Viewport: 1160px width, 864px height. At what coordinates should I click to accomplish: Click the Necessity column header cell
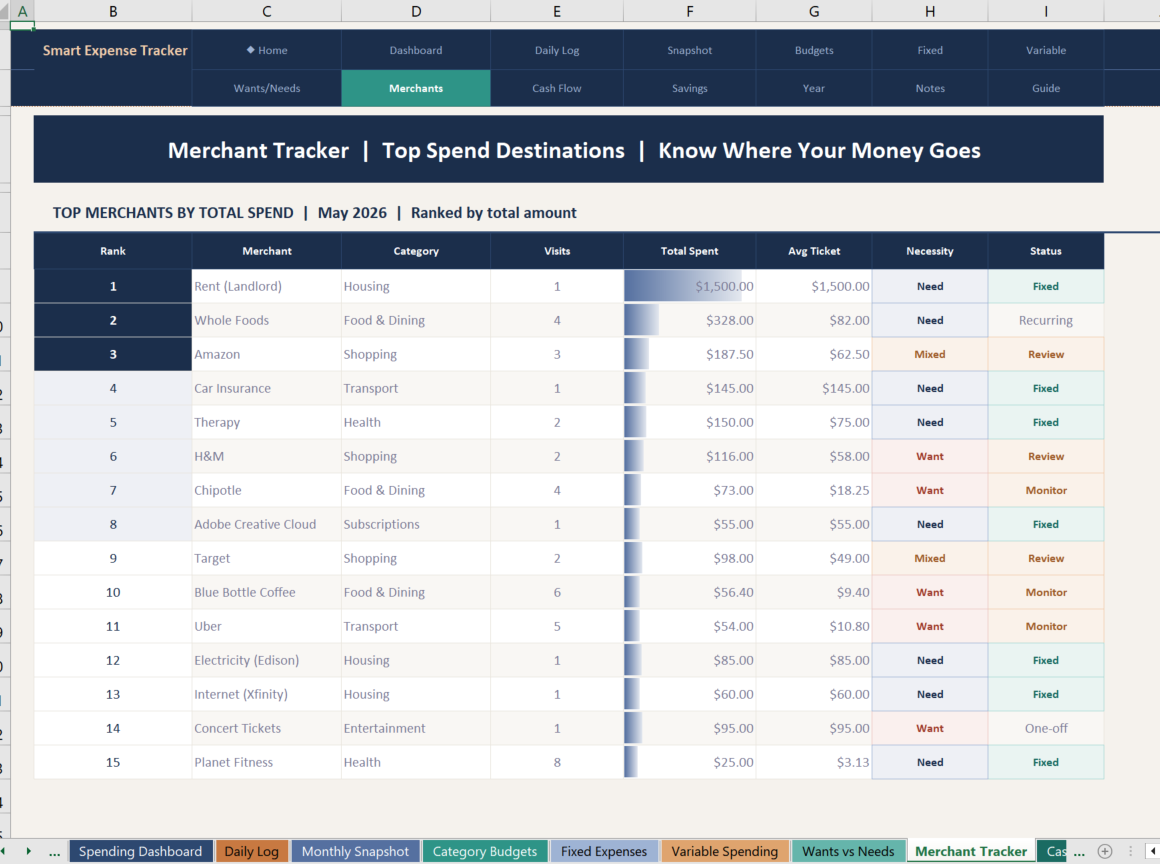click(x=930, y=251)
